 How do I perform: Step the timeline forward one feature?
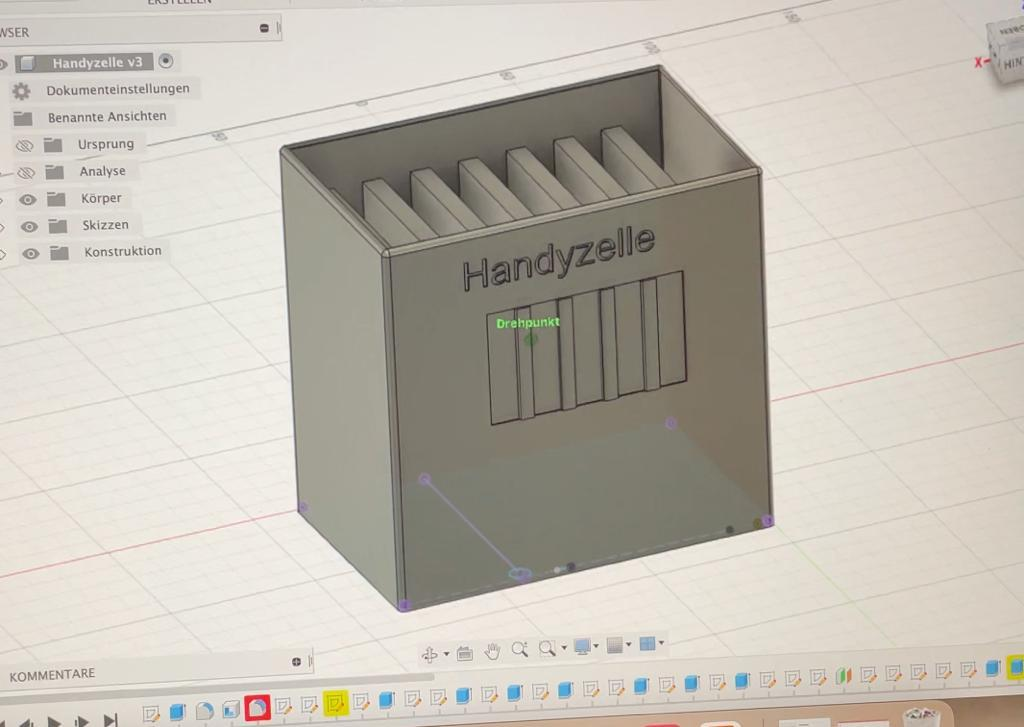click(x=82, y=721)
